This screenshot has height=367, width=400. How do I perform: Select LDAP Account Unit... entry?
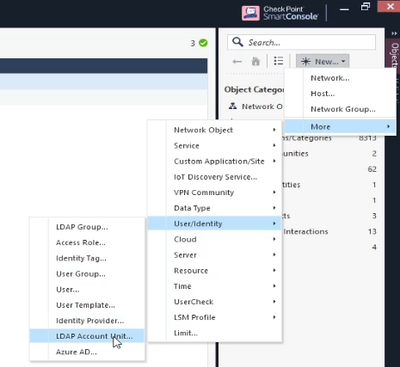point(87,336)
